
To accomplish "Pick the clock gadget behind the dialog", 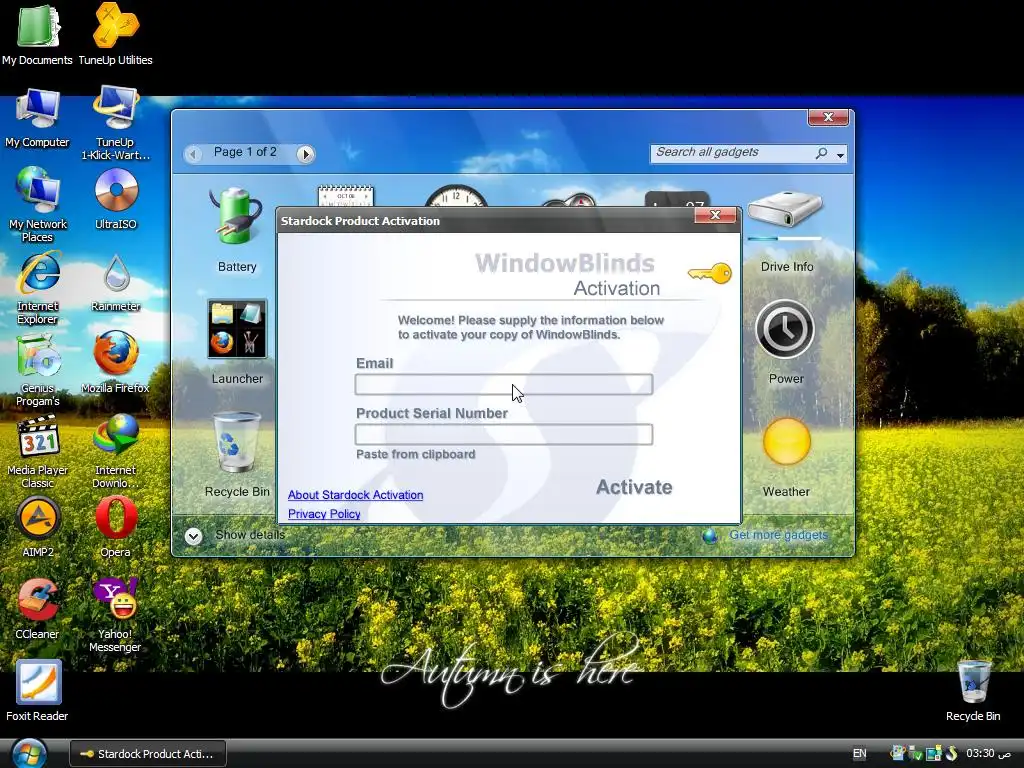I will (456, 196).
